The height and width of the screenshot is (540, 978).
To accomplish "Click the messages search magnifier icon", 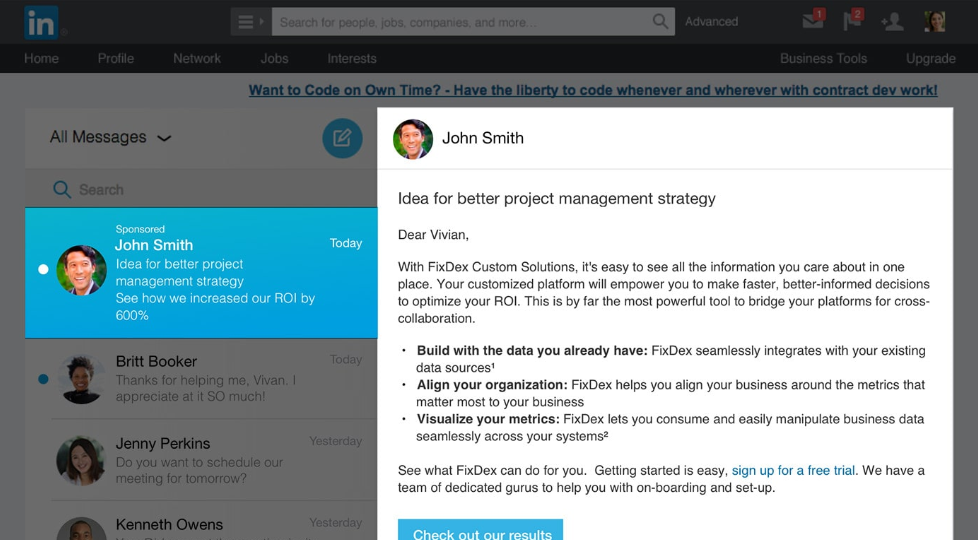I will (x=62, y=190).
